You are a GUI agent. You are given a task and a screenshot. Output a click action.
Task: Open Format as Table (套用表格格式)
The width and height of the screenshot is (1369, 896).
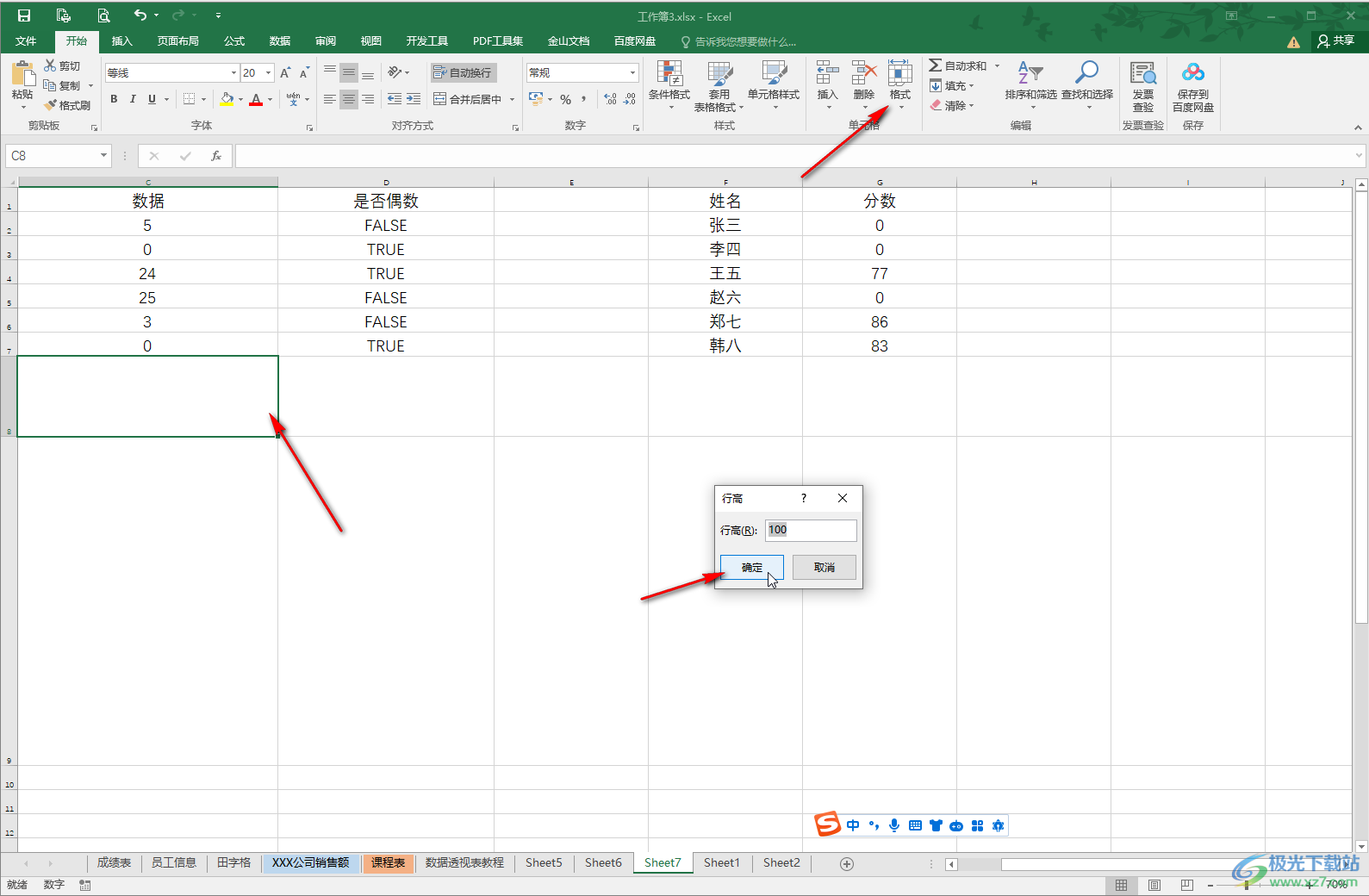point(719,85)
